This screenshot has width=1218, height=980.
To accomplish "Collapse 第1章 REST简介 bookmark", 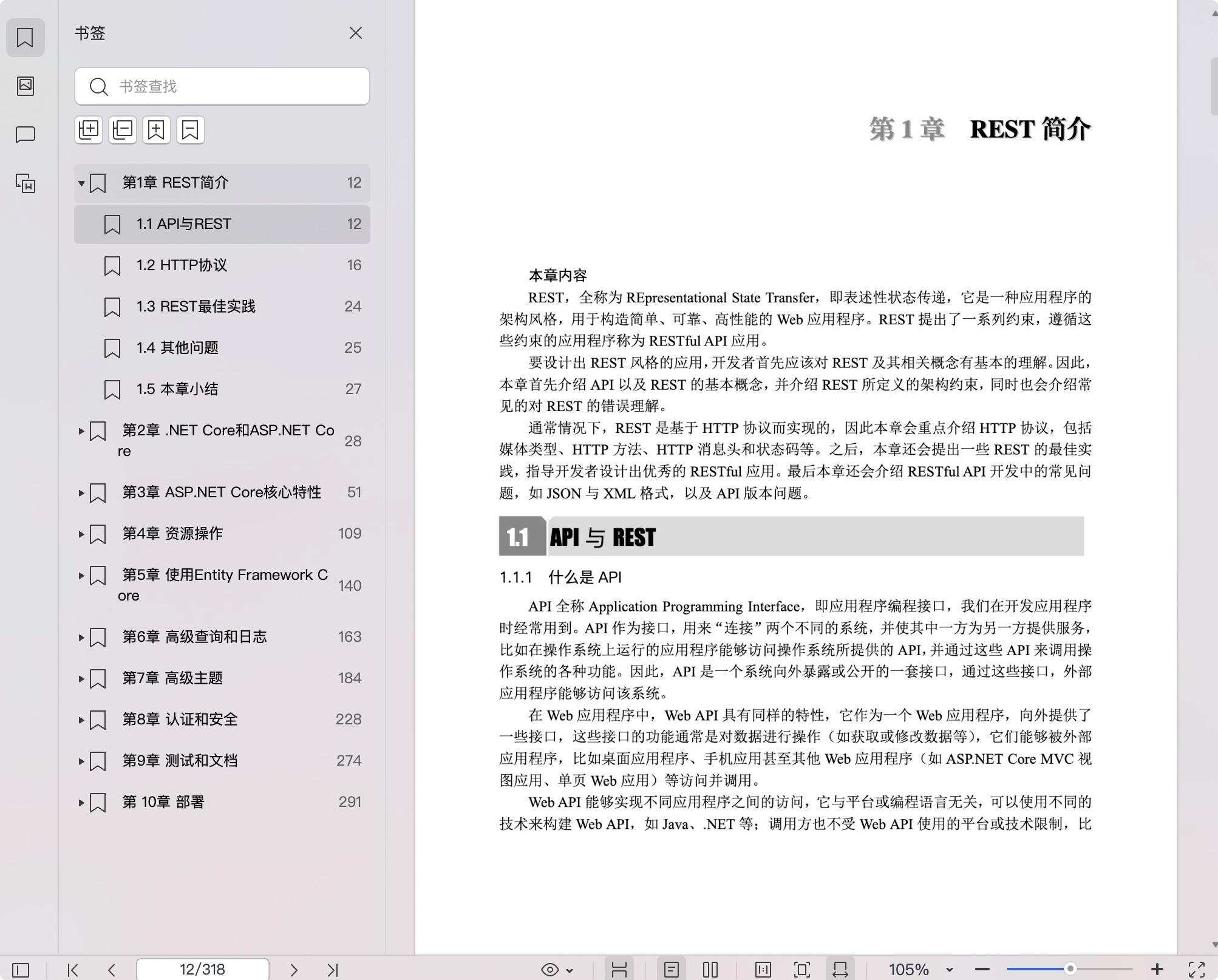I will [81, 183].
